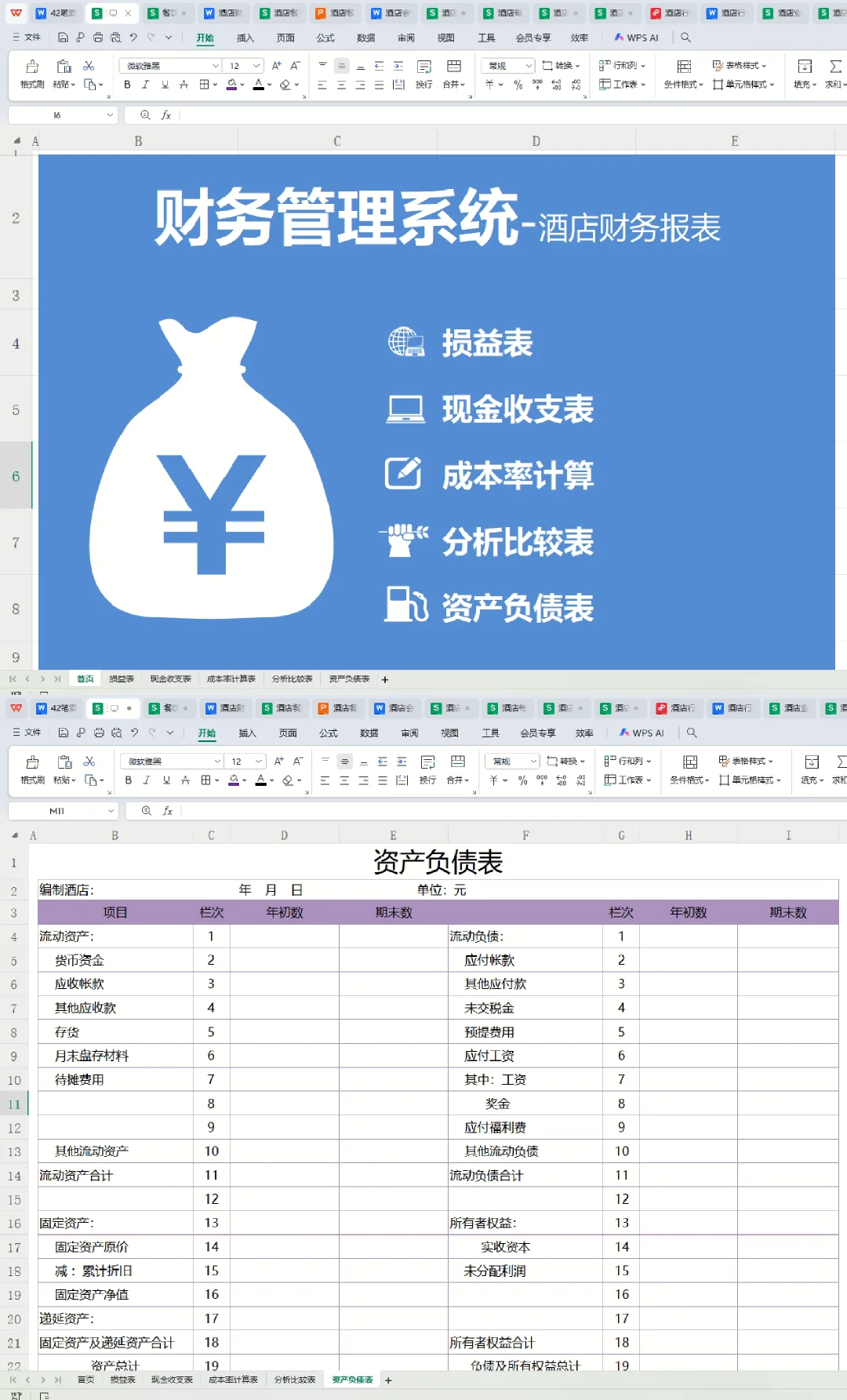Click the zoom magnifier icon in the lower formula bar
This screenshot has height=1400, width=847.
pos(146,811)
